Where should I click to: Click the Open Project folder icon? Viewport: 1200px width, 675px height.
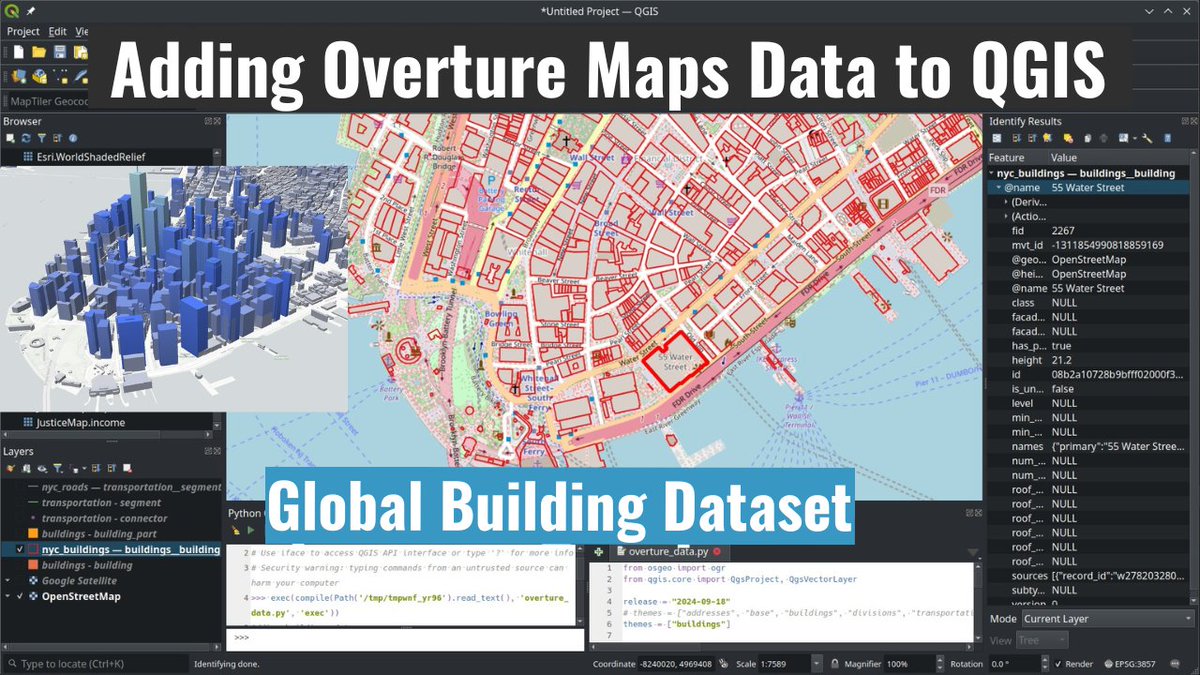[39, 52]
